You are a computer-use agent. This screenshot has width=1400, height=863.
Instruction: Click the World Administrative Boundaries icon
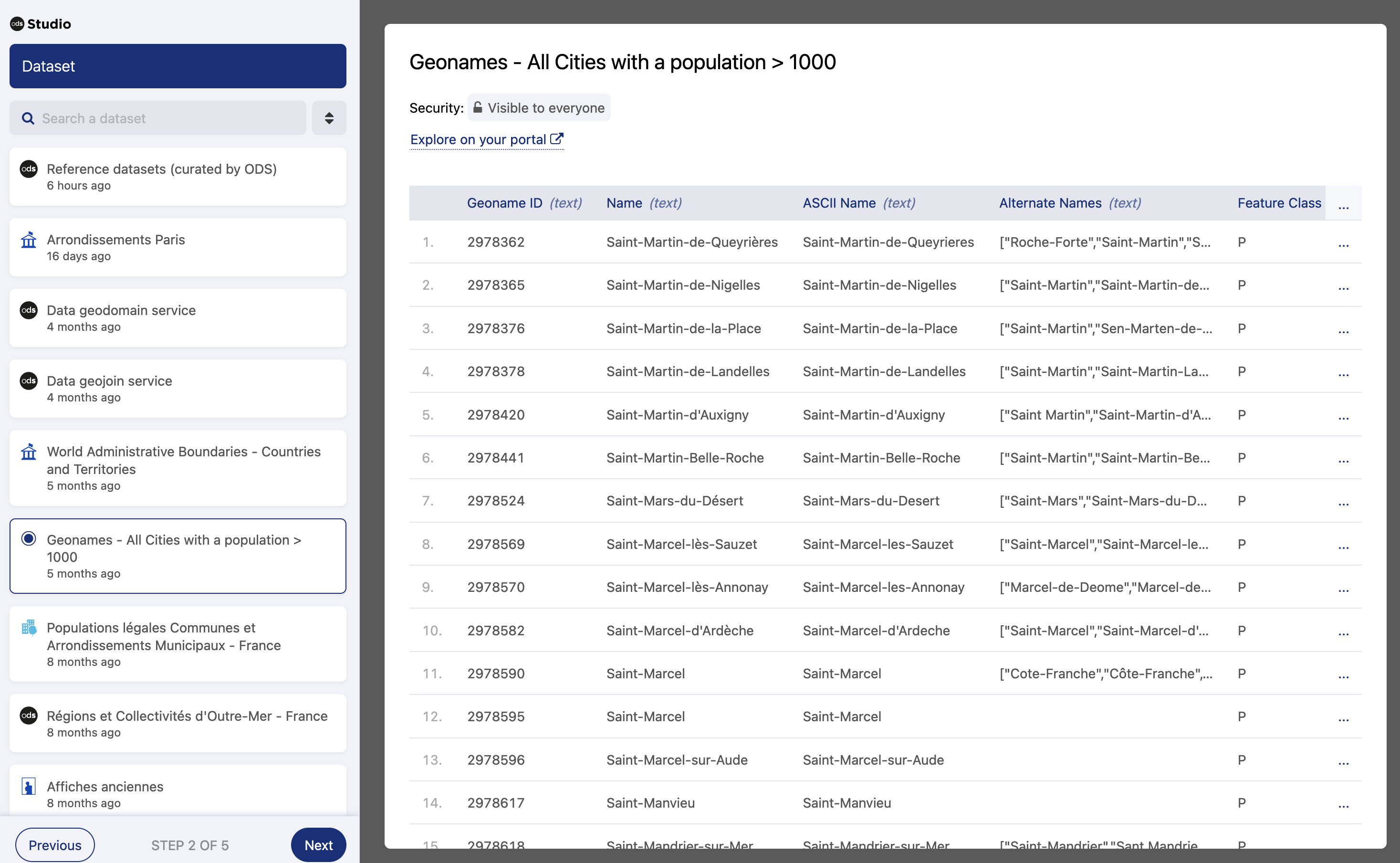click(x=29, y=452)
